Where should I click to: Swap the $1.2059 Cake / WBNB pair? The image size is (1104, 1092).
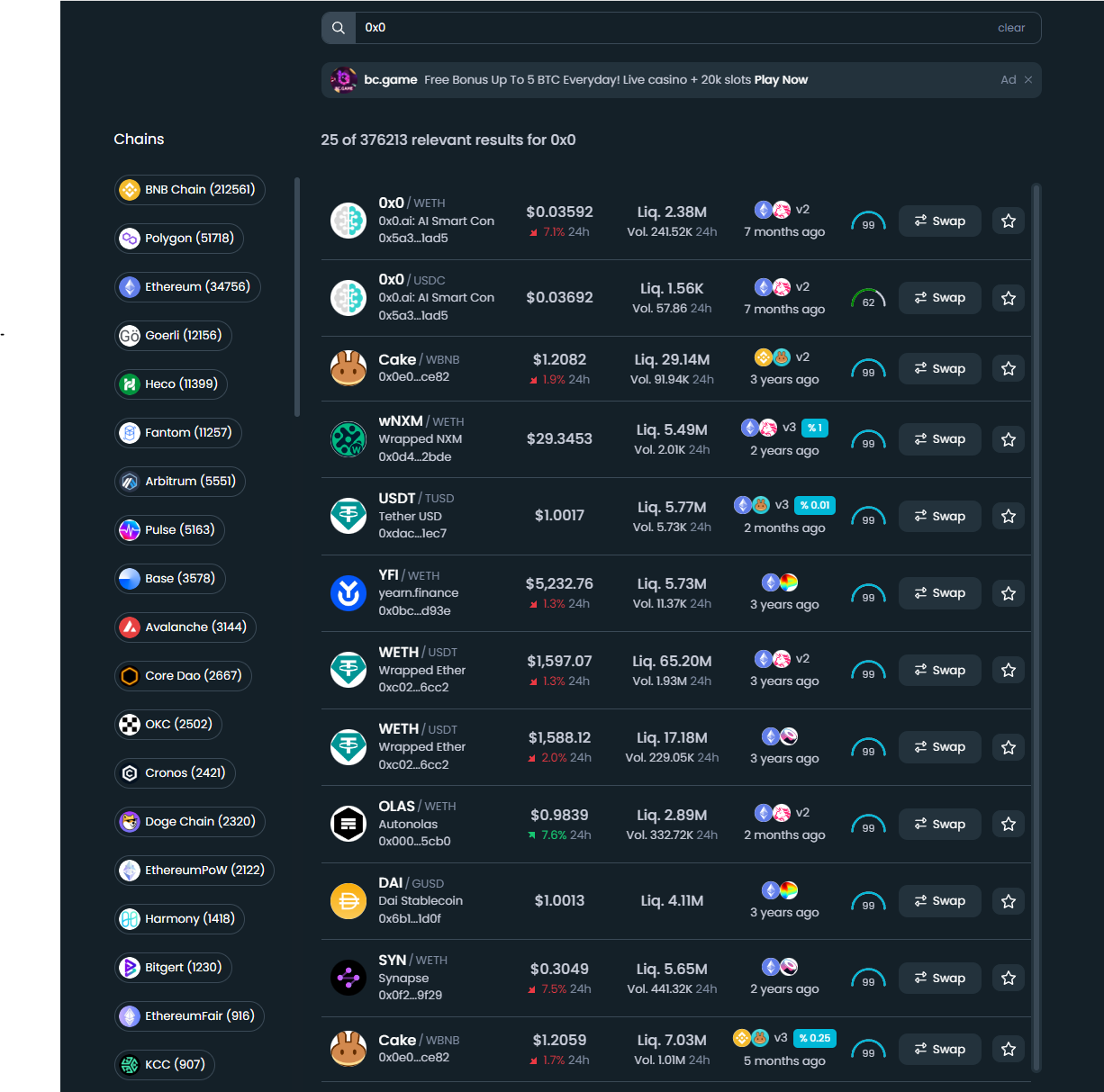(x=940, y=1050)
